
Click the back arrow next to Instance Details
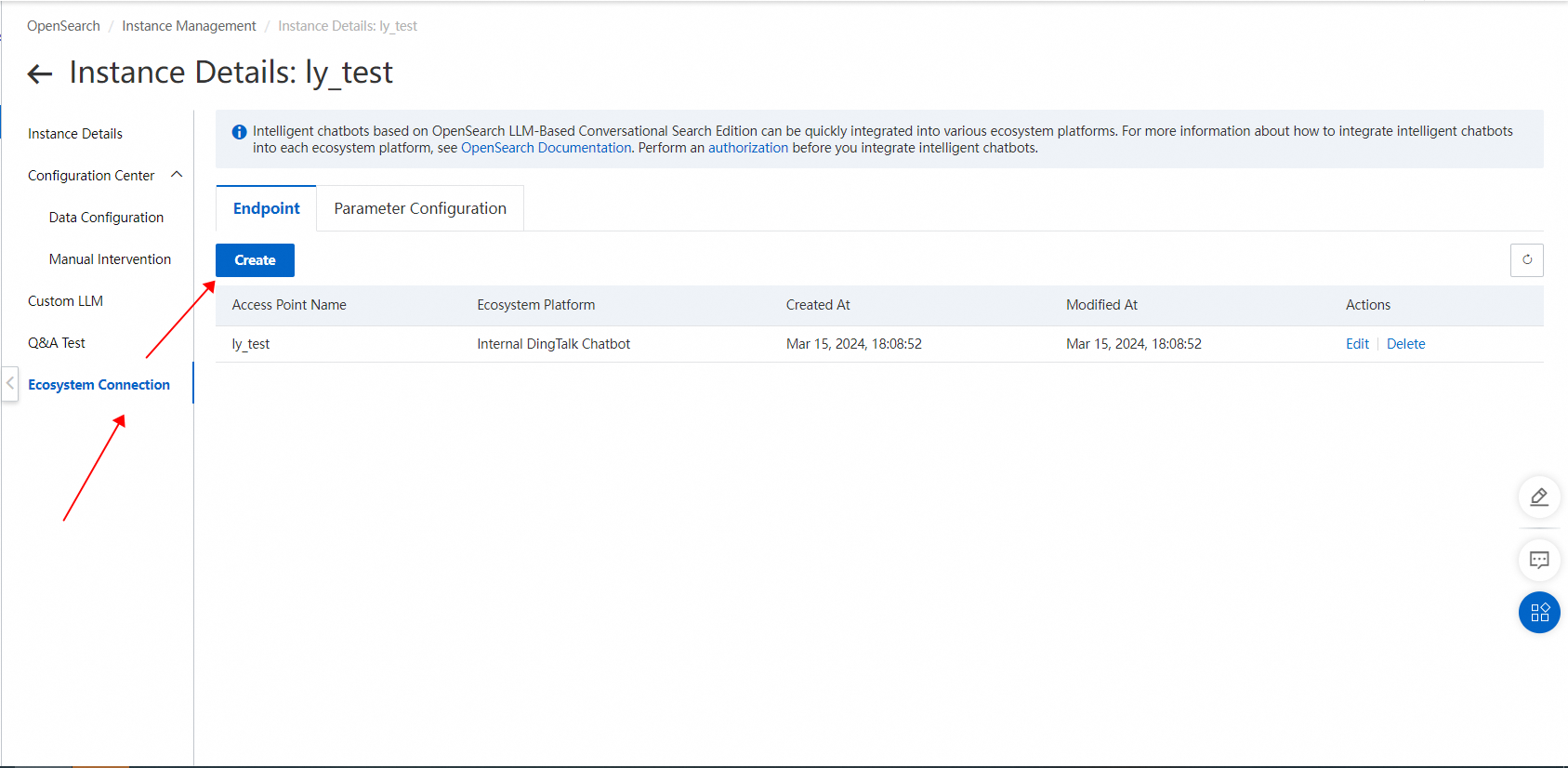point(40,73)
